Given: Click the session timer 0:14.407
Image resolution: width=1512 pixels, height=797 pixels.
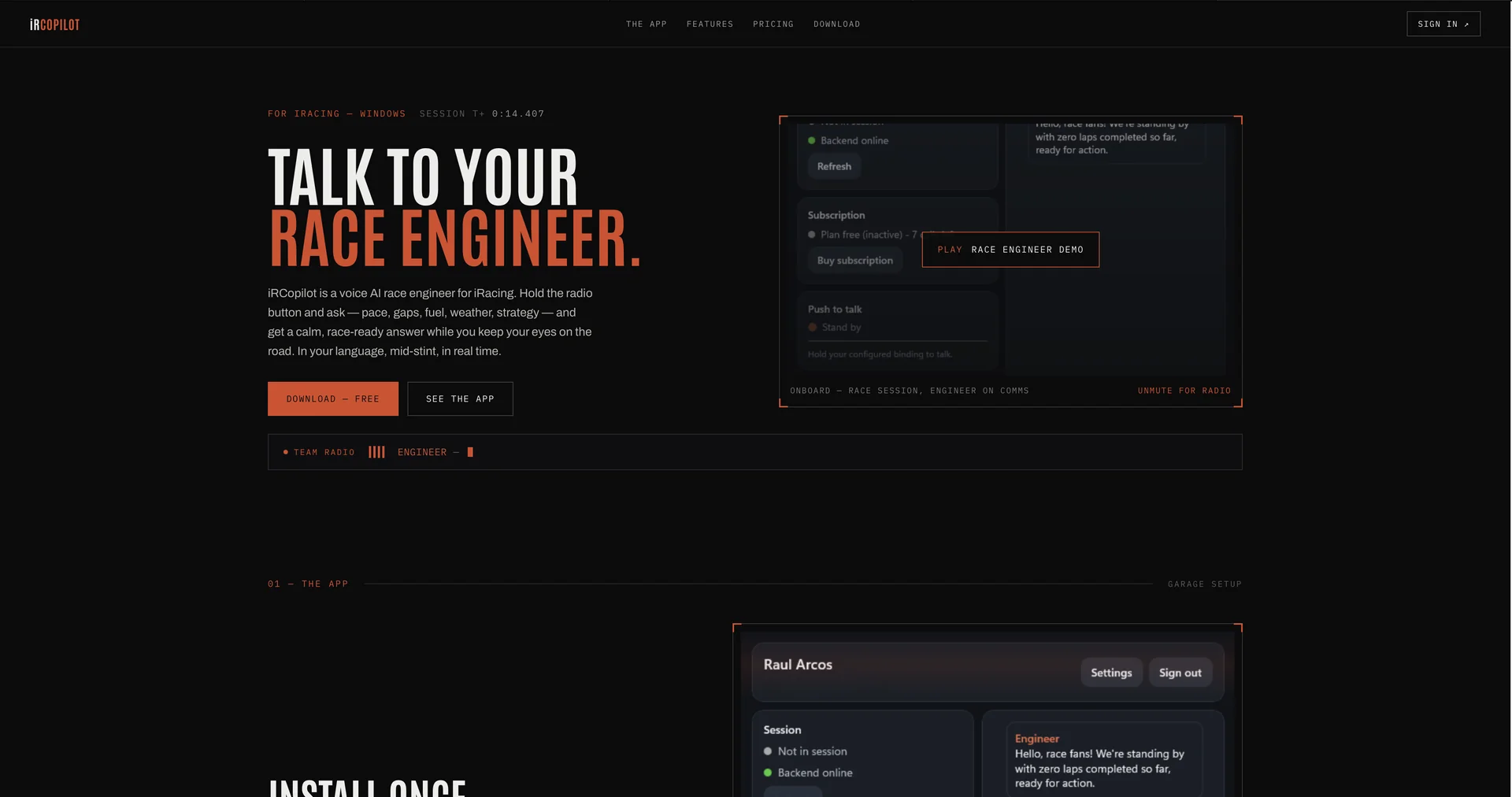Looking at the screenshot, I should [518, 114].
